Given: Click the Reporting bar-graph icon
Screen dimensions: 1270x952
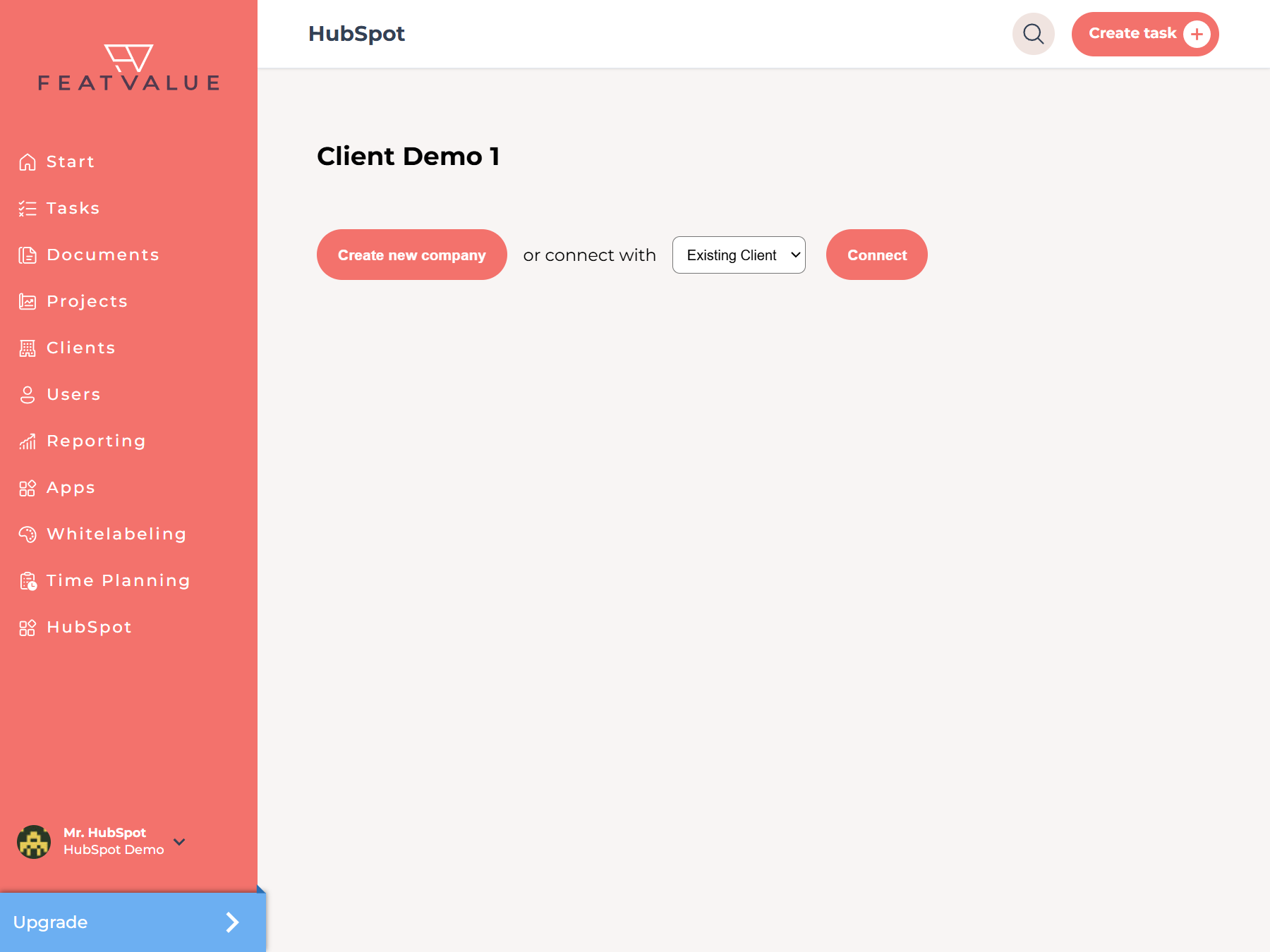Looking at the screenshot, I should point(28,441).
